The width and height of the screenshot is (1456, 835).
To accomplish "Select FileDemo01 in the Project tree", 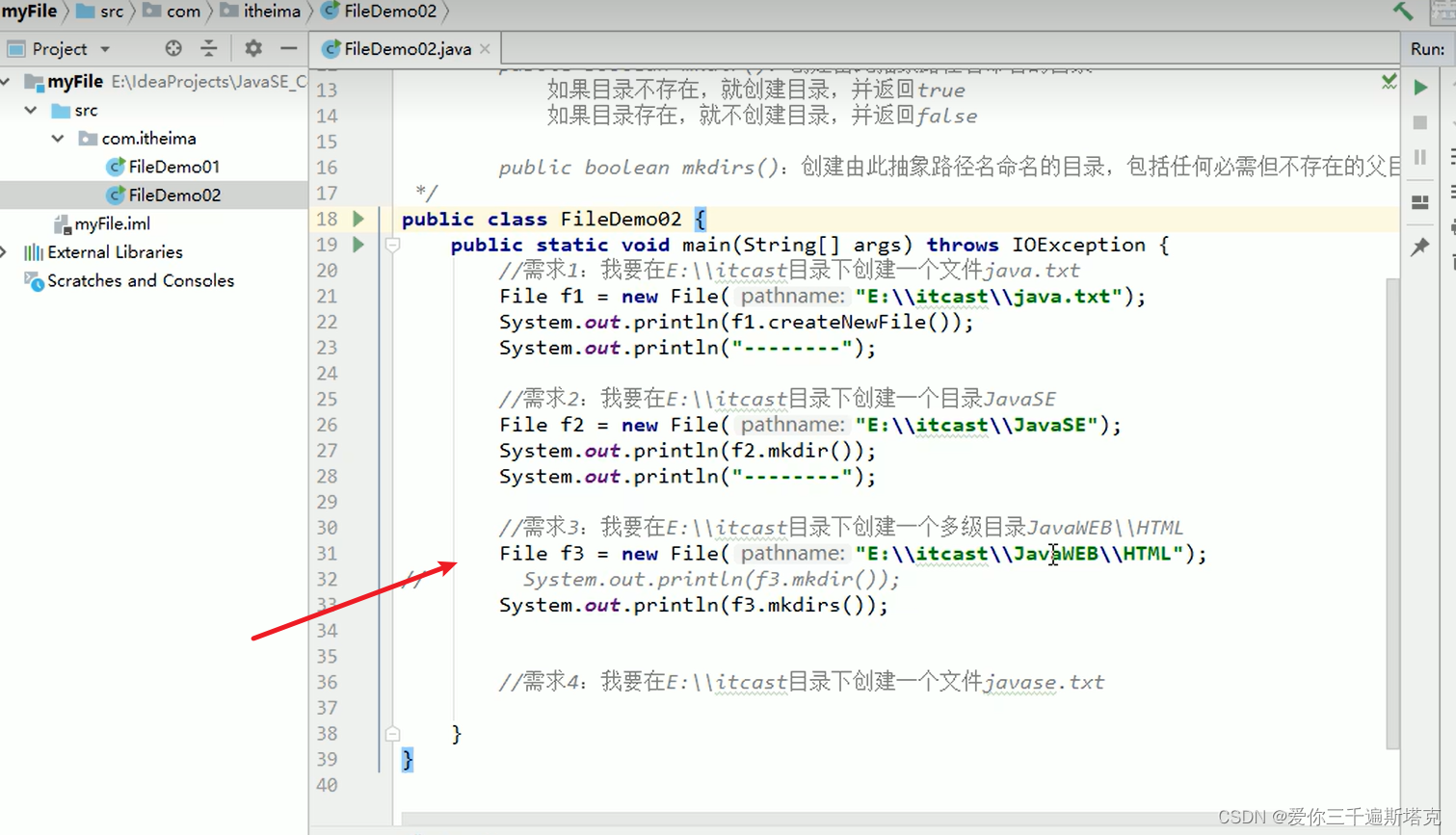I will click(x=173, y=166).
